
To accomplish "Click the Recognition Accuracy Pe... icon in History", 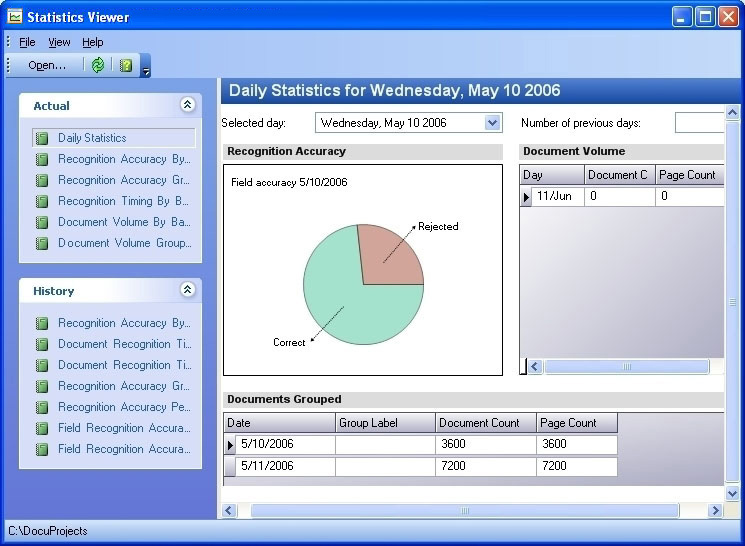I will (42, 407).
